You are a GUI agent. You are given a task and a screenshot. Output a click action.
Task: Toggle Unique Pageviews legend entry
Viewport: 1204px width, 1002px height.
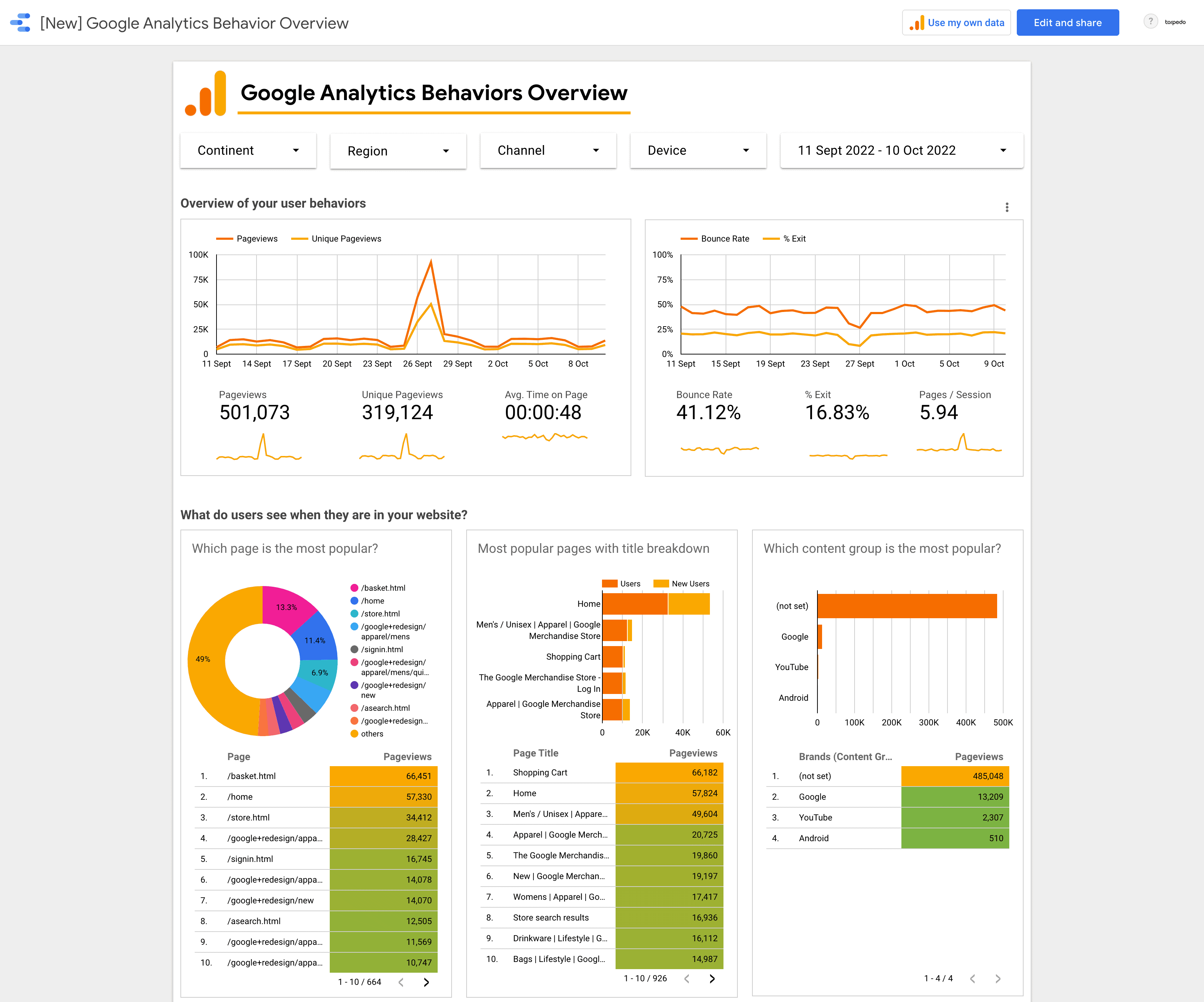tap(337, 239)
